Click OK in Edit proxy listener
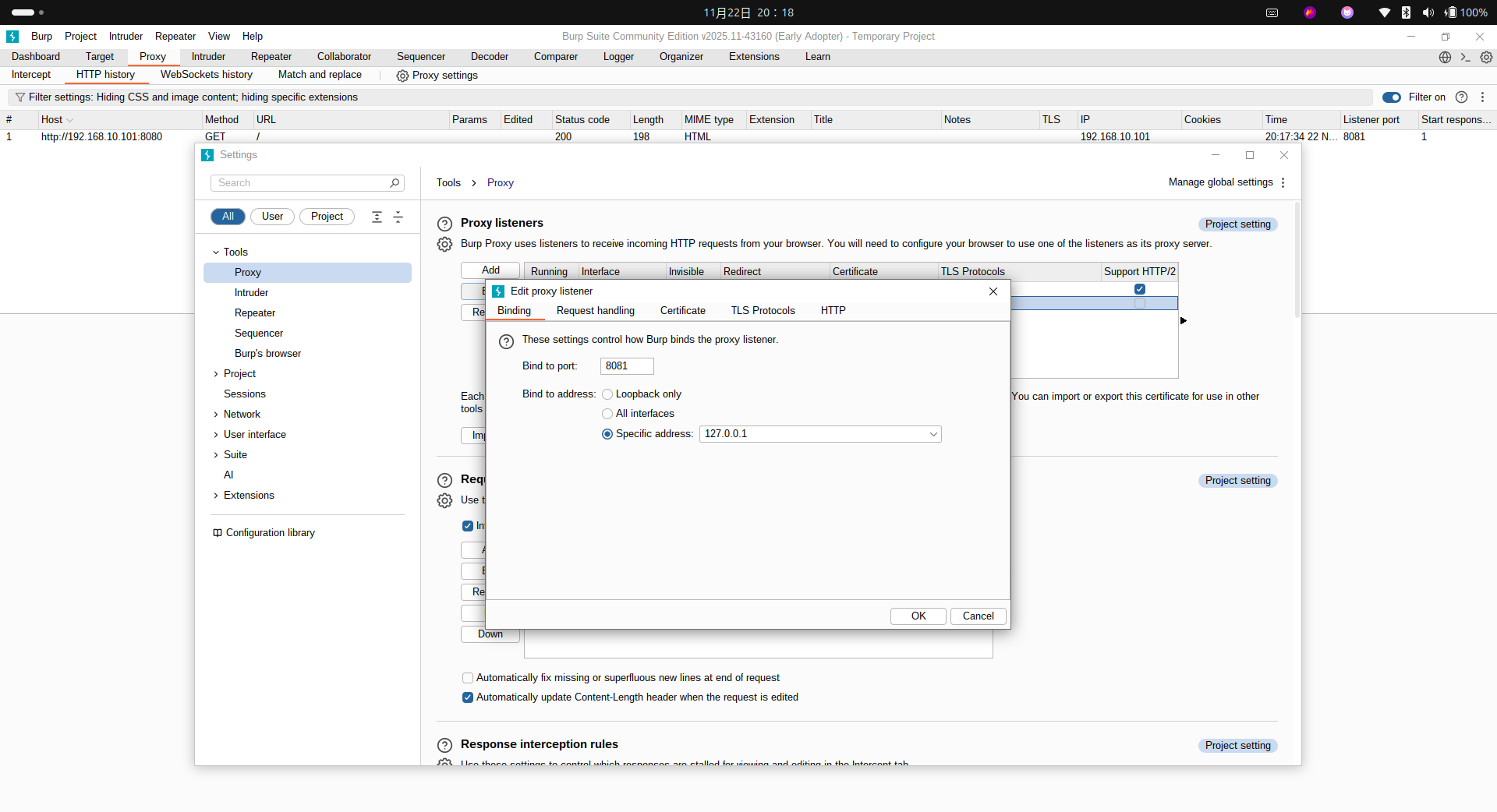 [x=918, y=616]
